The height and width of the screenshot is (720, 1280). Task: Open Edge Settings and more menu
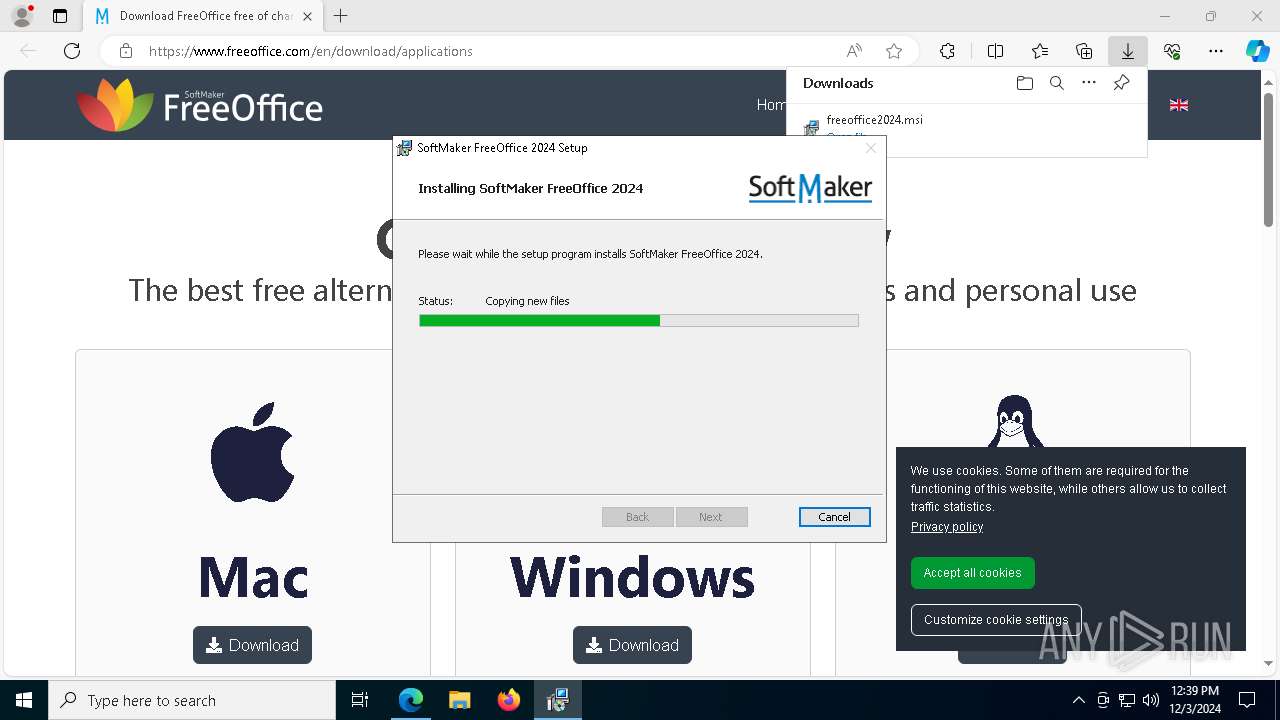click(x=1216, y=51)
